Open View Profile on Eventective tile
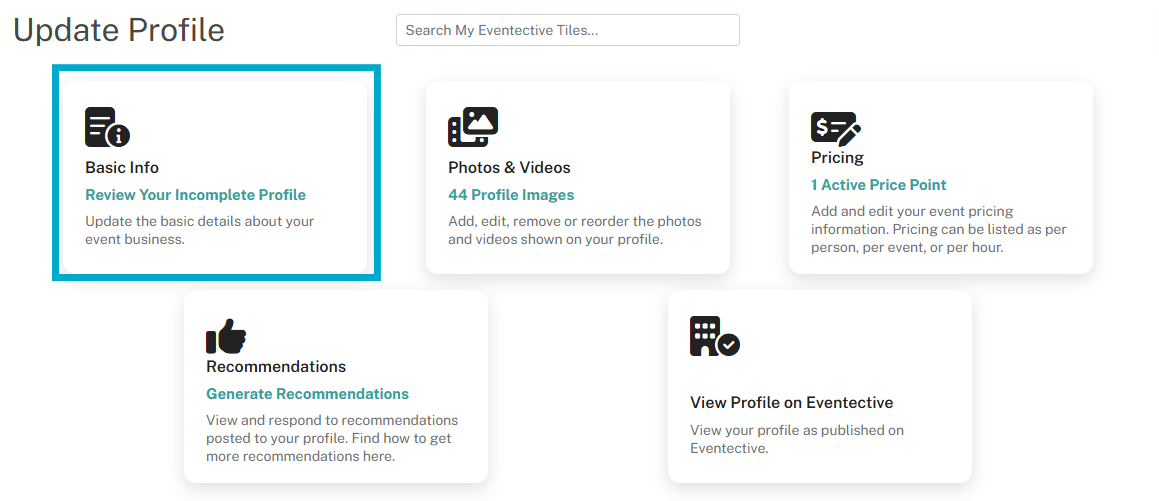1159x501 pixels. 820,386
